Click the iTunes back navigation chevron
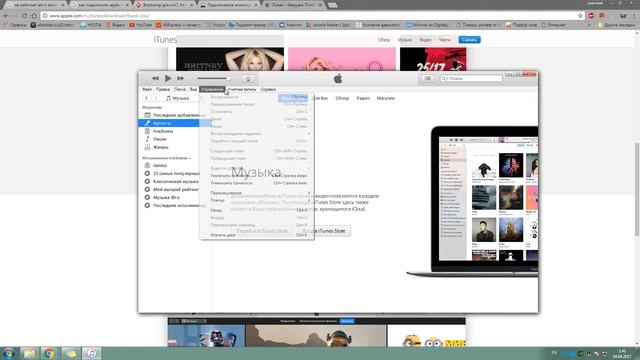The width and height of the screenshot is (640, 360). (147, 98)
